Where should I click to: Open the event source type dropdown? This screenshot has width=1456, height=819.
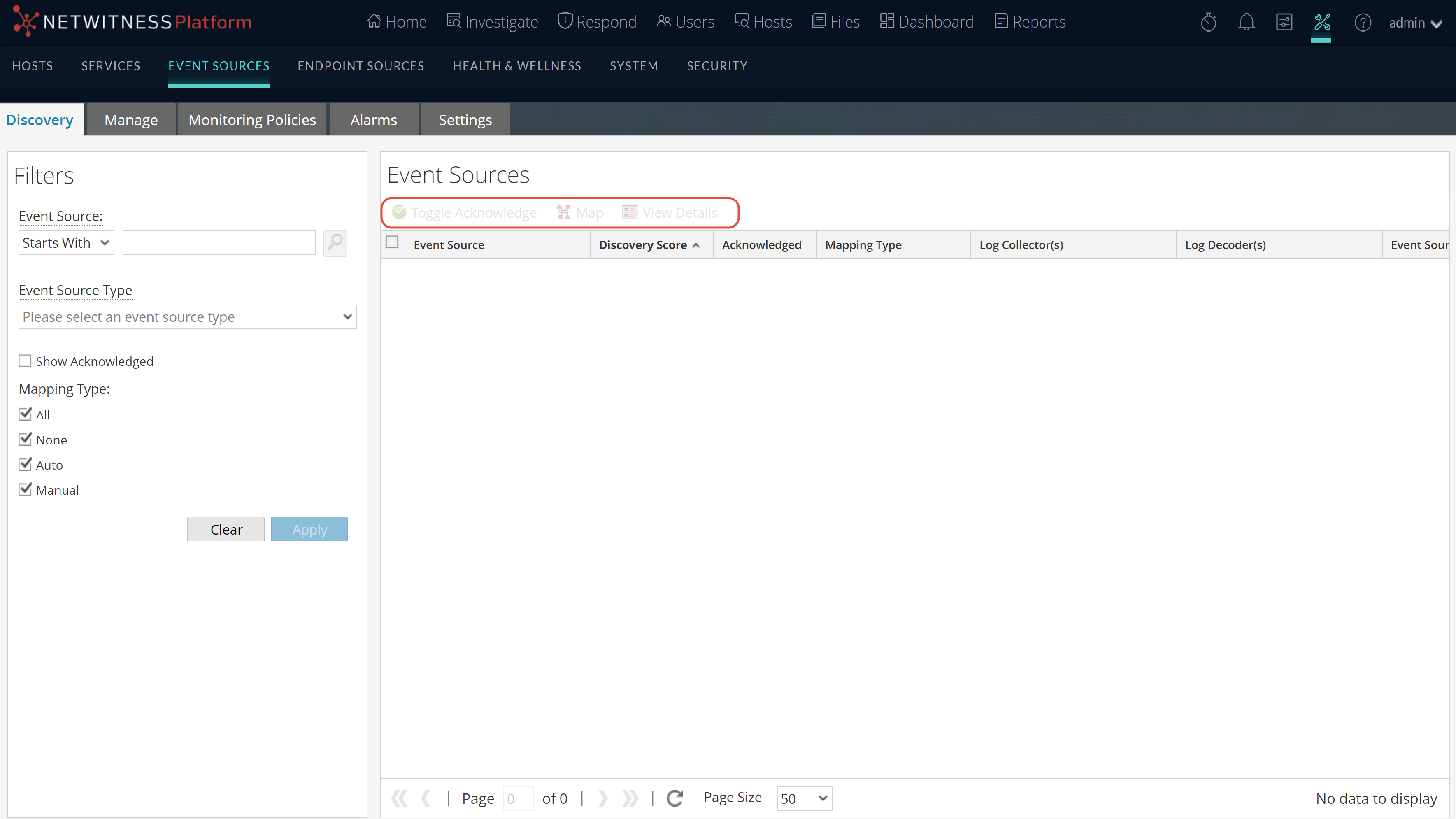click(187, 317)
